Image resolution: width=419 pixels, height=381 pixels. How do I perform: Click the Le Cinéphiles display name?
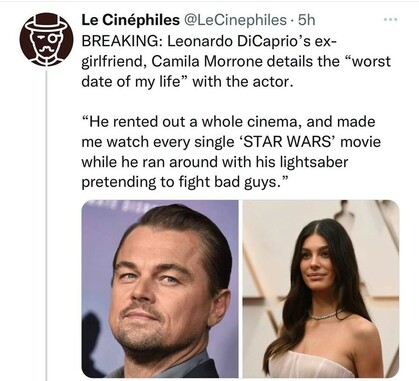click(131, 20)
